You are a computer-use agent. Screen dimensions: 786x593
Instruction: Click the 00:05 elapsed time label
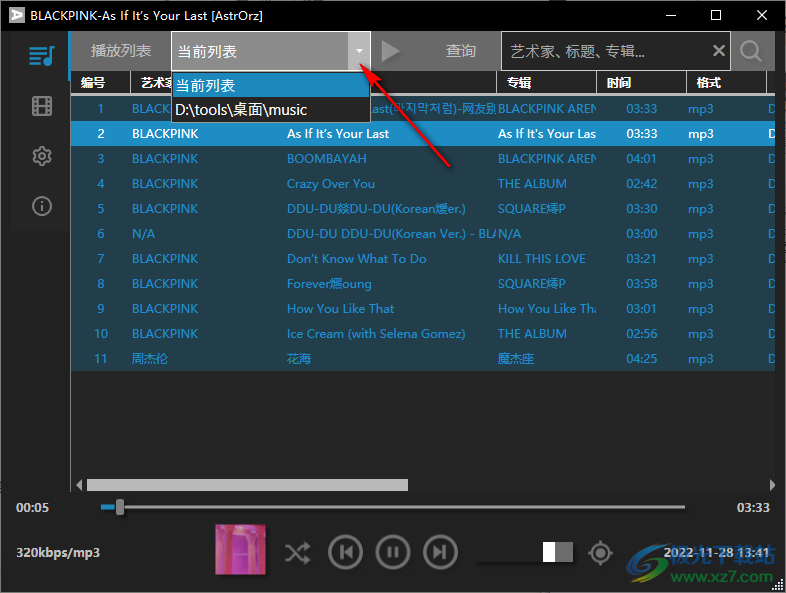(x=33, y=507)
